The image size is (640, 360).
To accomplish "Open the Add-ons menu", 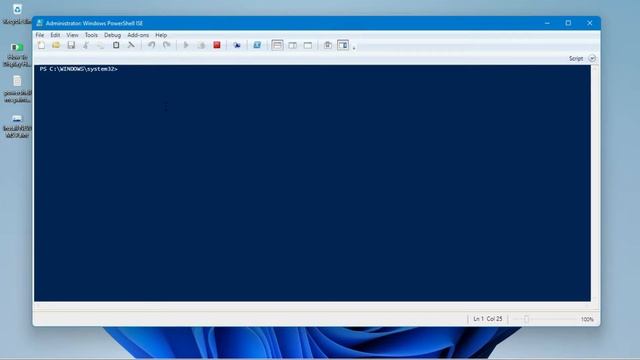I will click(x=138, y=35).
